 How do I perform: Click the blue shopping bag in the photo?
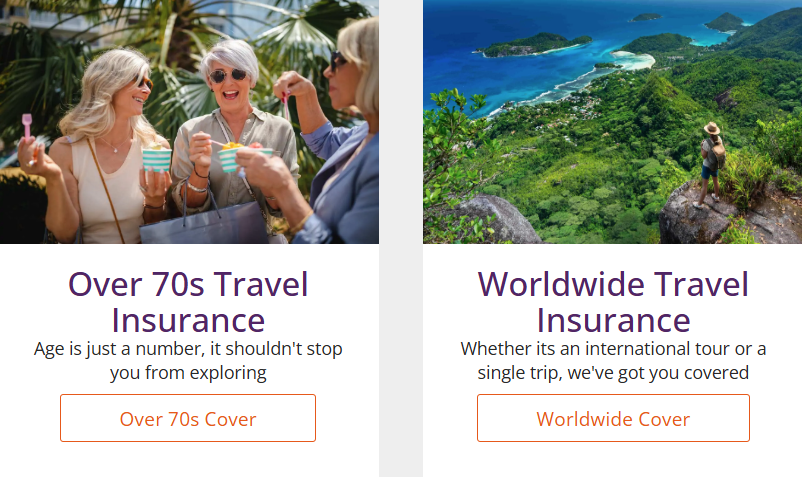click(x=205, y=223)
